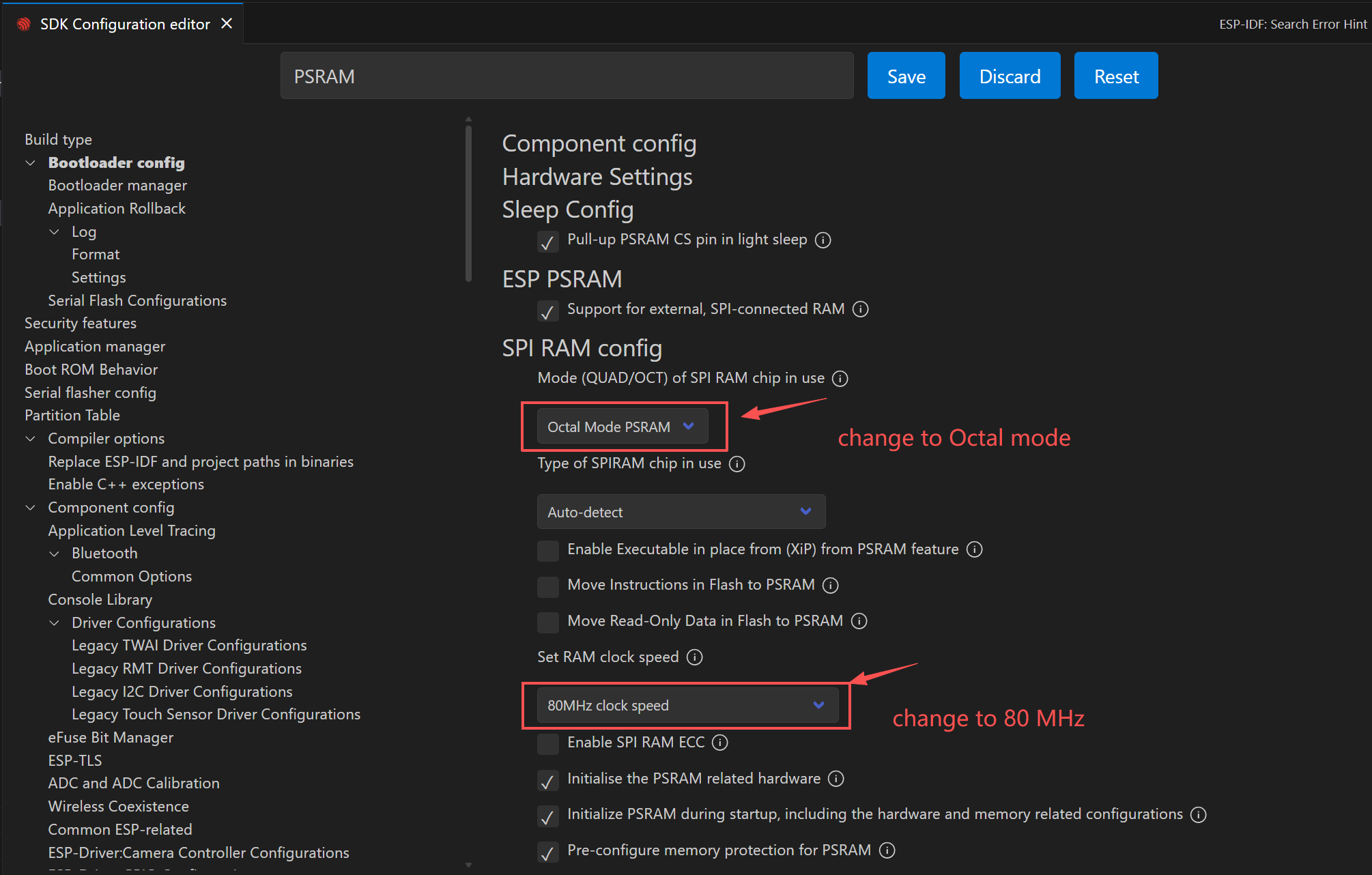Click info icon for Type of SPIRAM chip
Screen dimensions: 1372x875
coord(737,464)
